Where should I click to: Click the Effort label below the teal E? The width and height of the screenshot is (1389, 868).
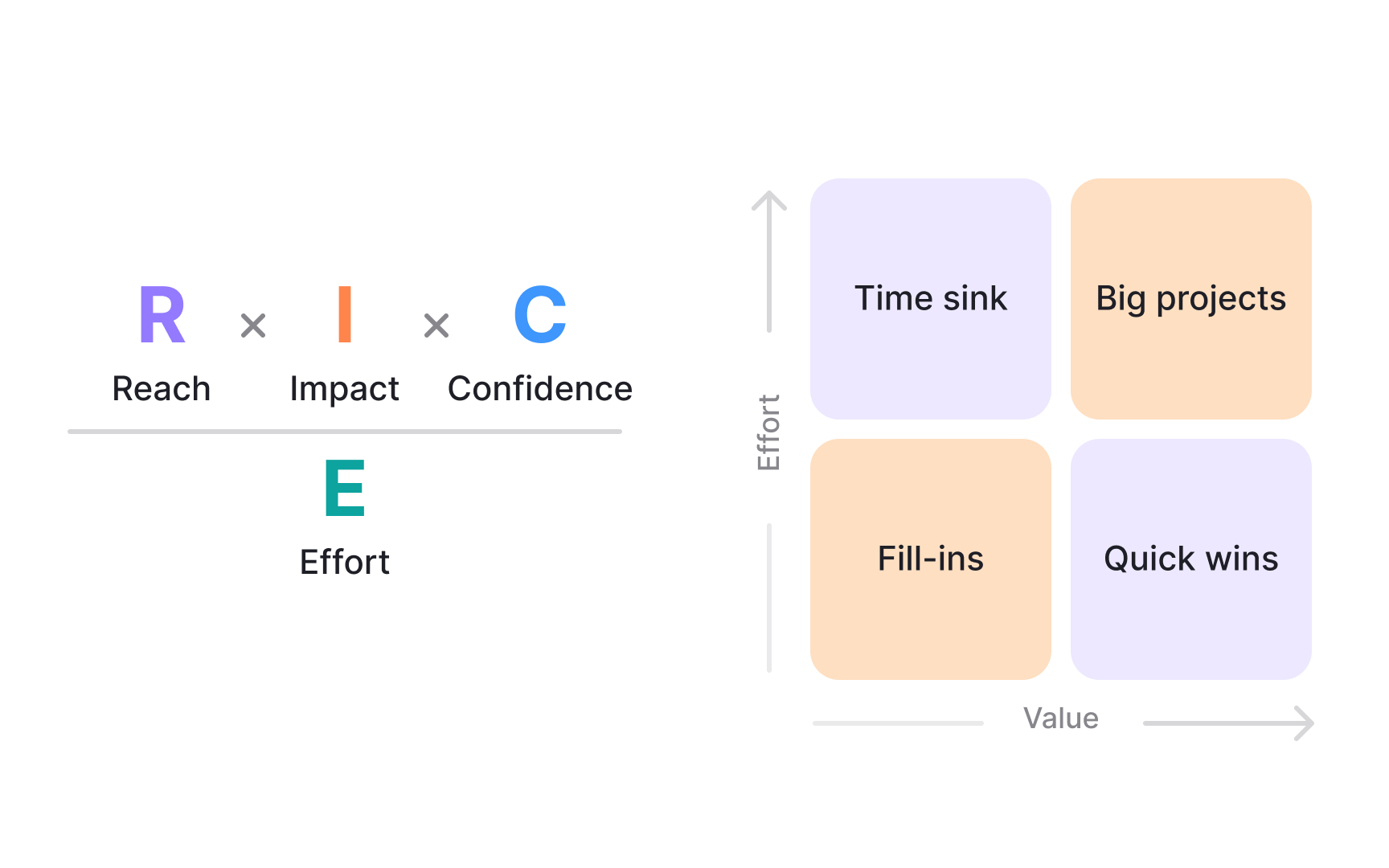point(345,562)
